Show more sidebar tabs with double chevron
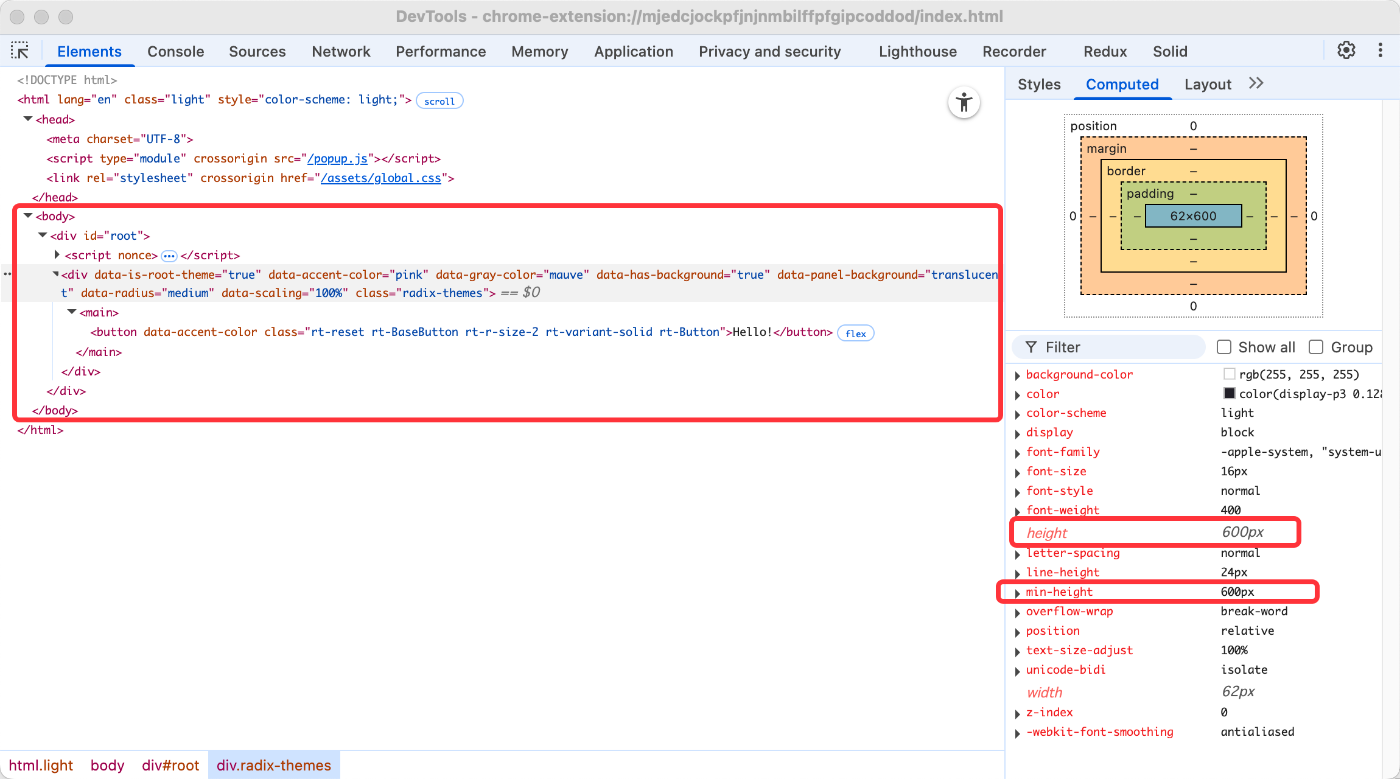This screenshot has height=779, width=1400. (x=1257, y=84)
